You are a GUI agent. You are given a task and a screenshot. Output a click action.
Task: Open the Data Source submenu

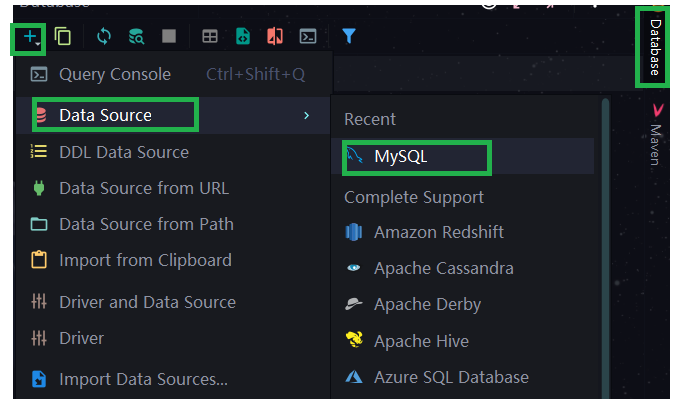point(173,115)
